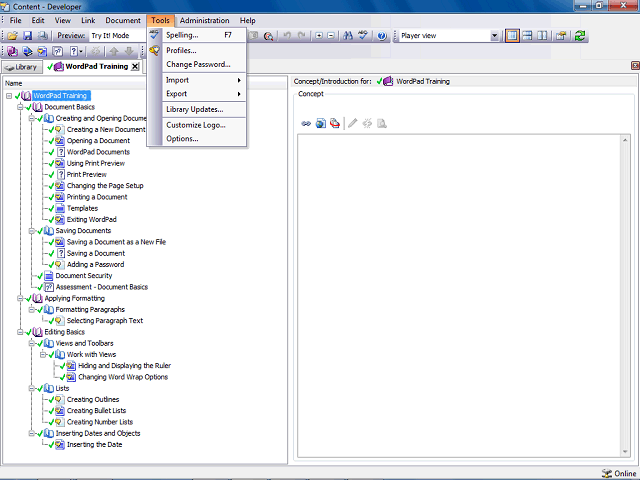Collapse the Work with Views section
The height and width of the screenshot is (480, 640).
(43, 355)
